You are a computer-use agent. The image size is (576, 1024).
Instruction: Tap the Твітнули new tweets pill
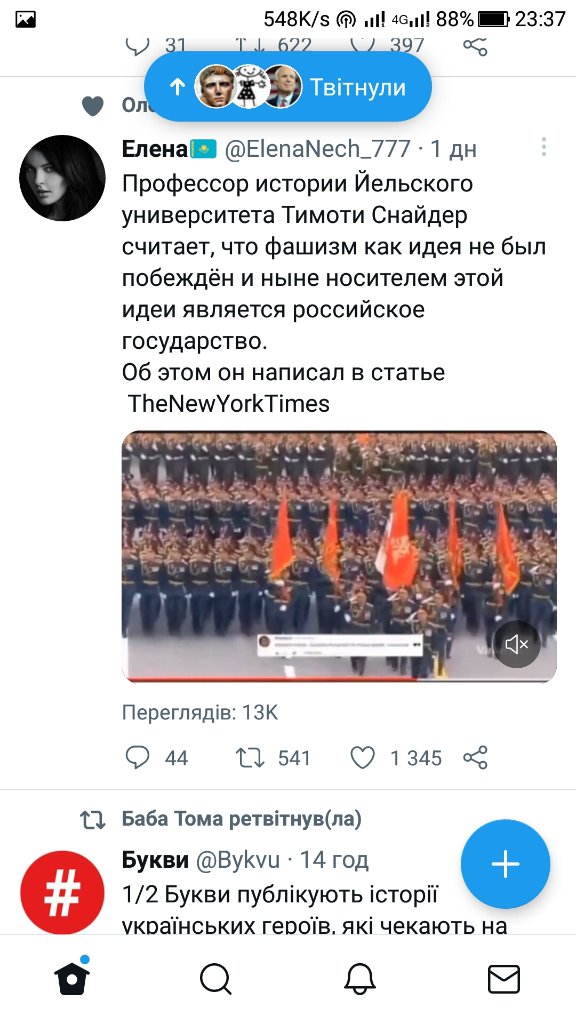[288, 87]
